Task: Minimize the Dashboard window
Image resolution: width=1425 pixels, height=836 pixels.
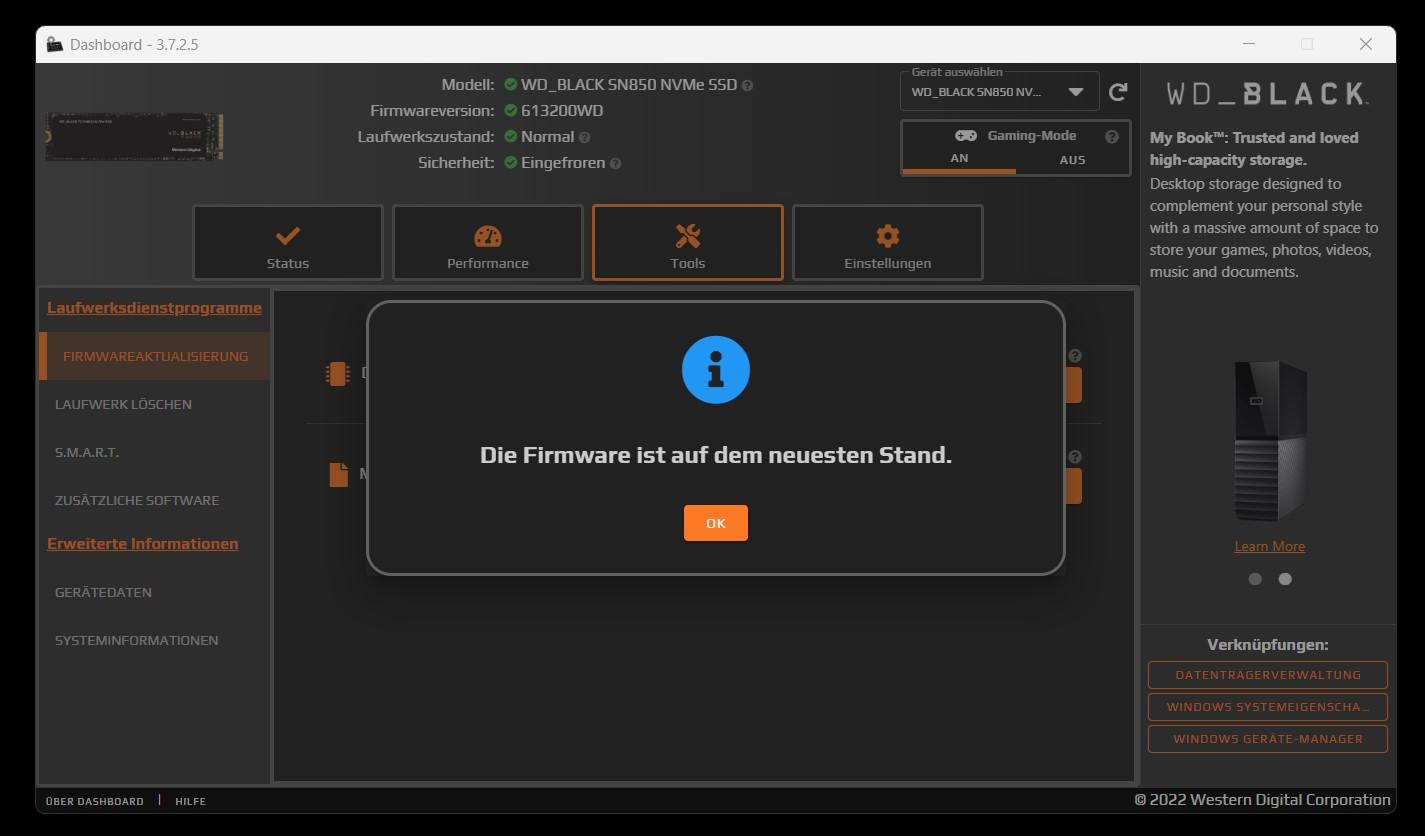Action: click(1249, 44)
